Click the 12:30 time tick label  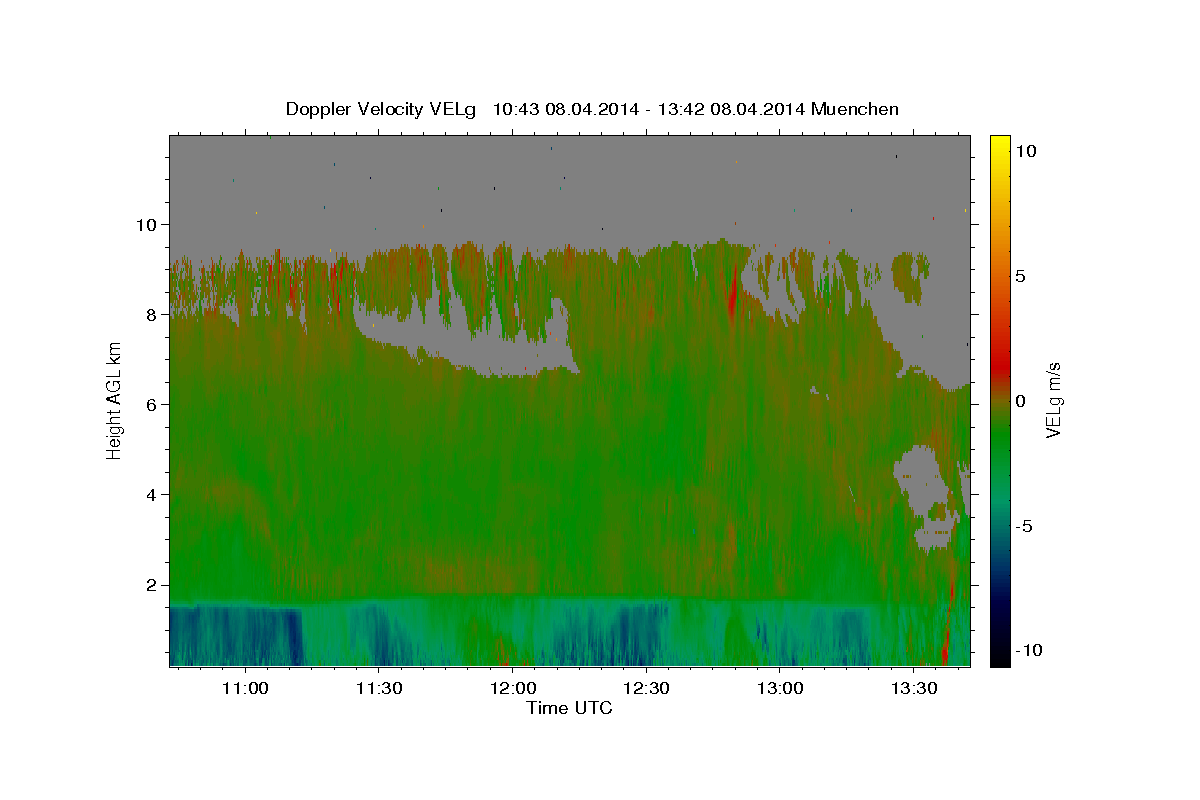(646, 689)
